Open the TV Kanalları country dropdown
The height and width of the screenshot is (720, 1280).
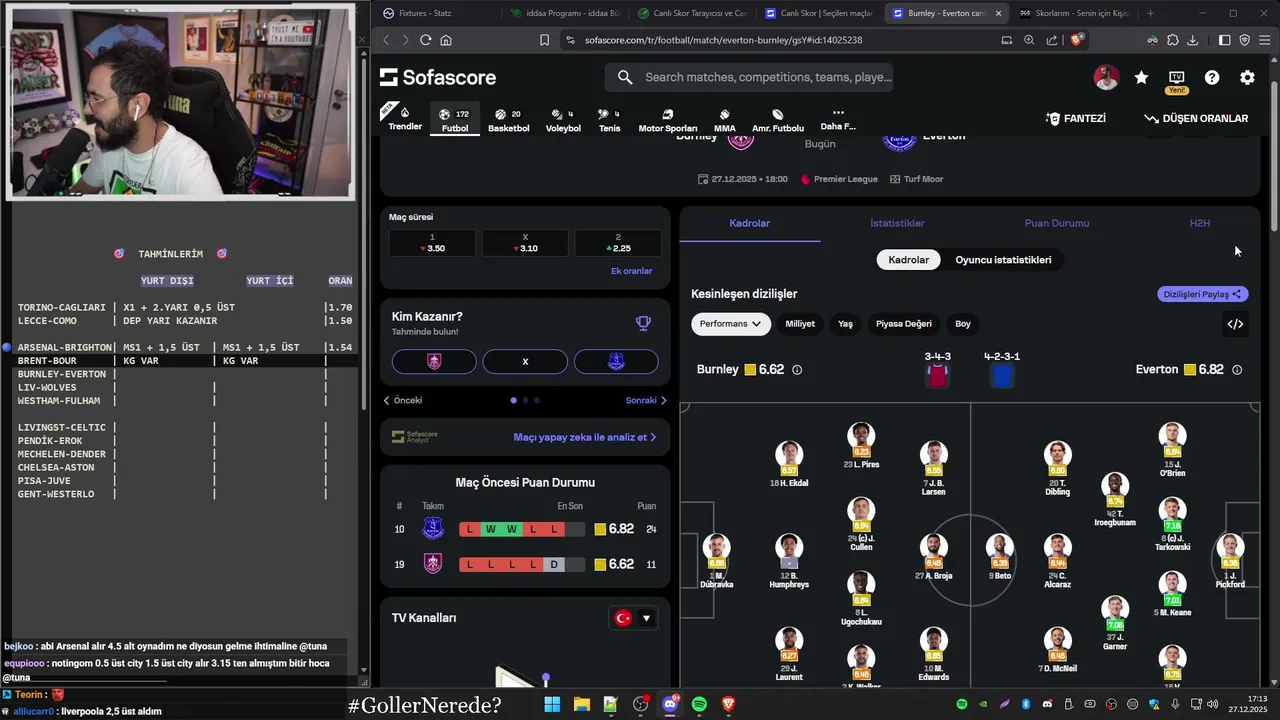[x=634, y=618]
